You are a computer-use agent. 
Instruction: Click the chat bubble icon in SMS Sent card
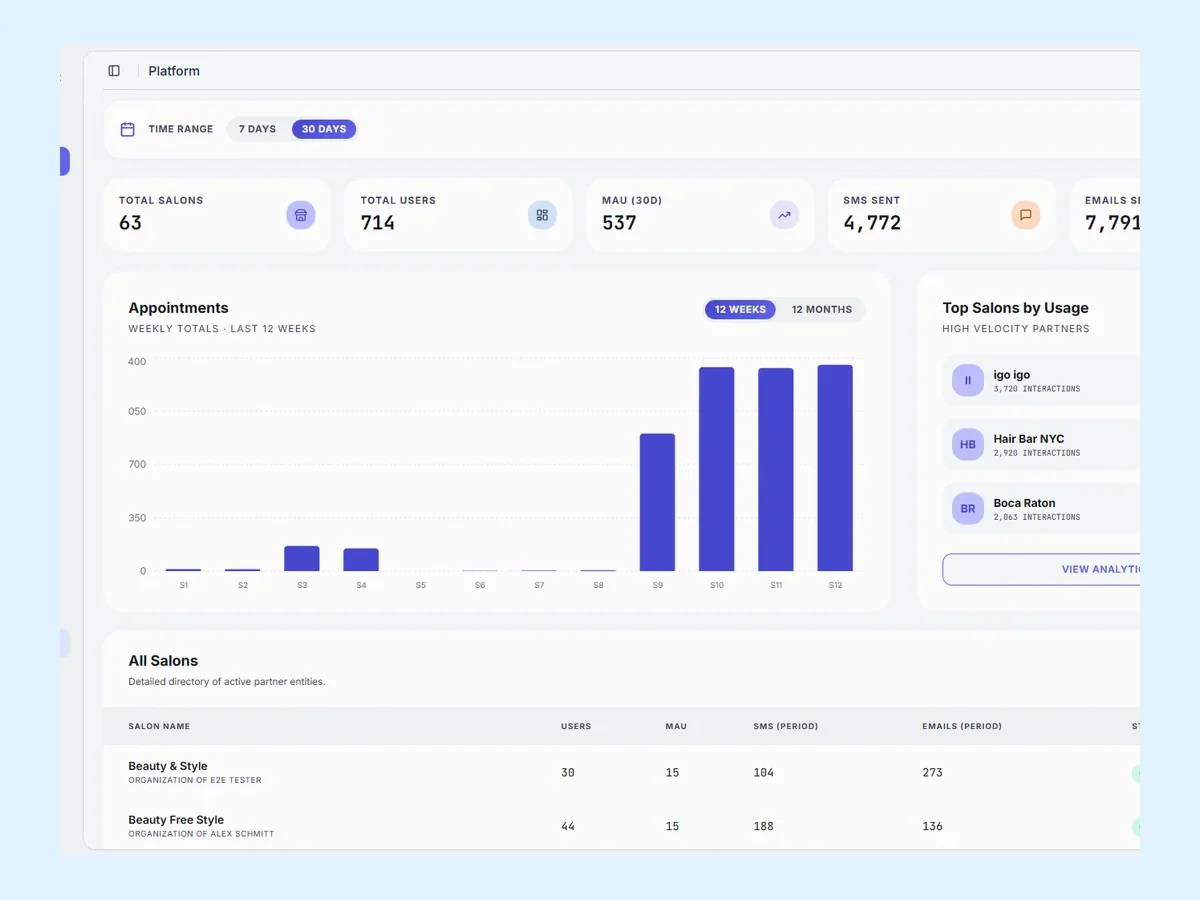[x=1025, y=215]
